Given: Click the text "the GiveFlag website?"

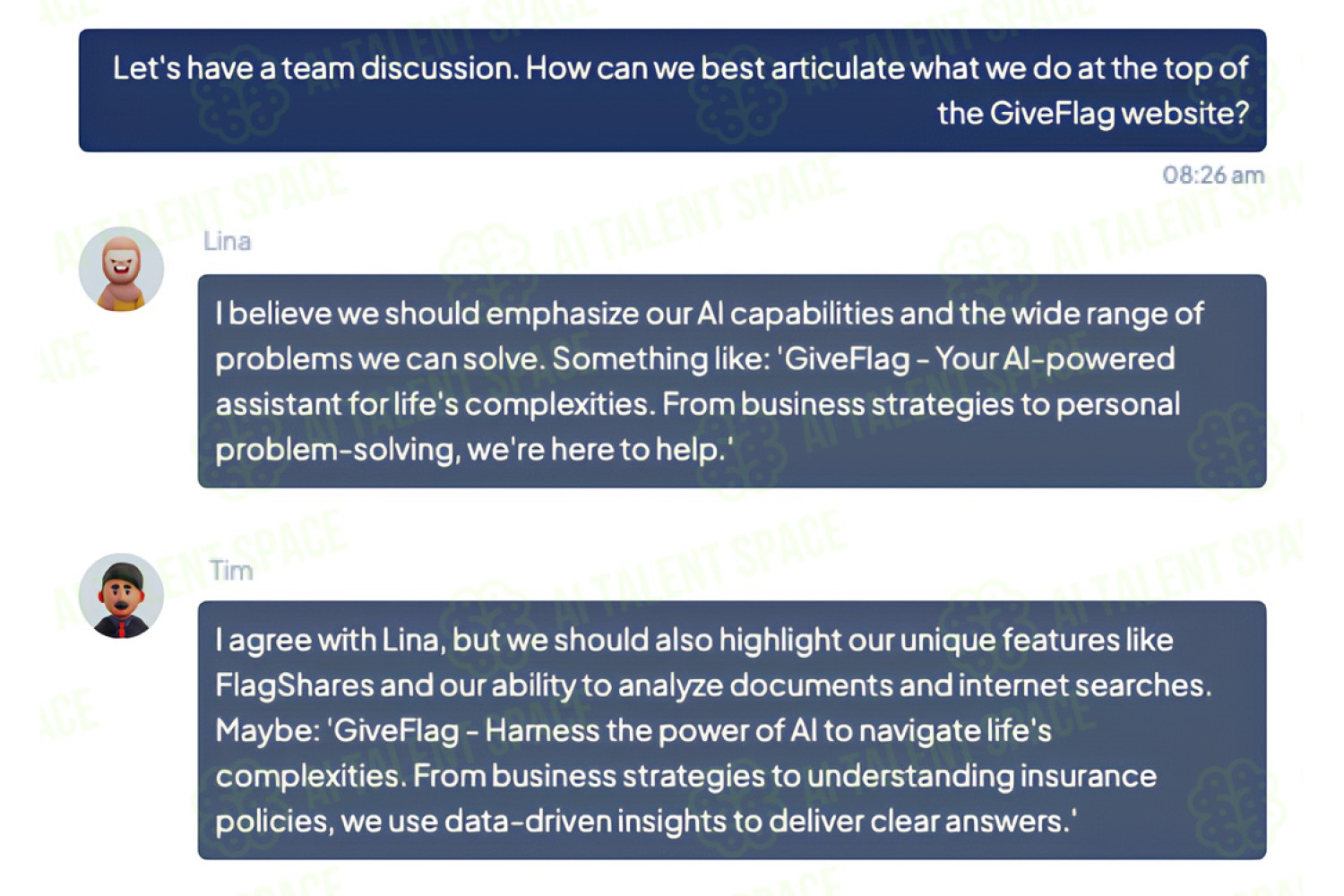Looking at the screenshot, I should tap(1092, 114).
